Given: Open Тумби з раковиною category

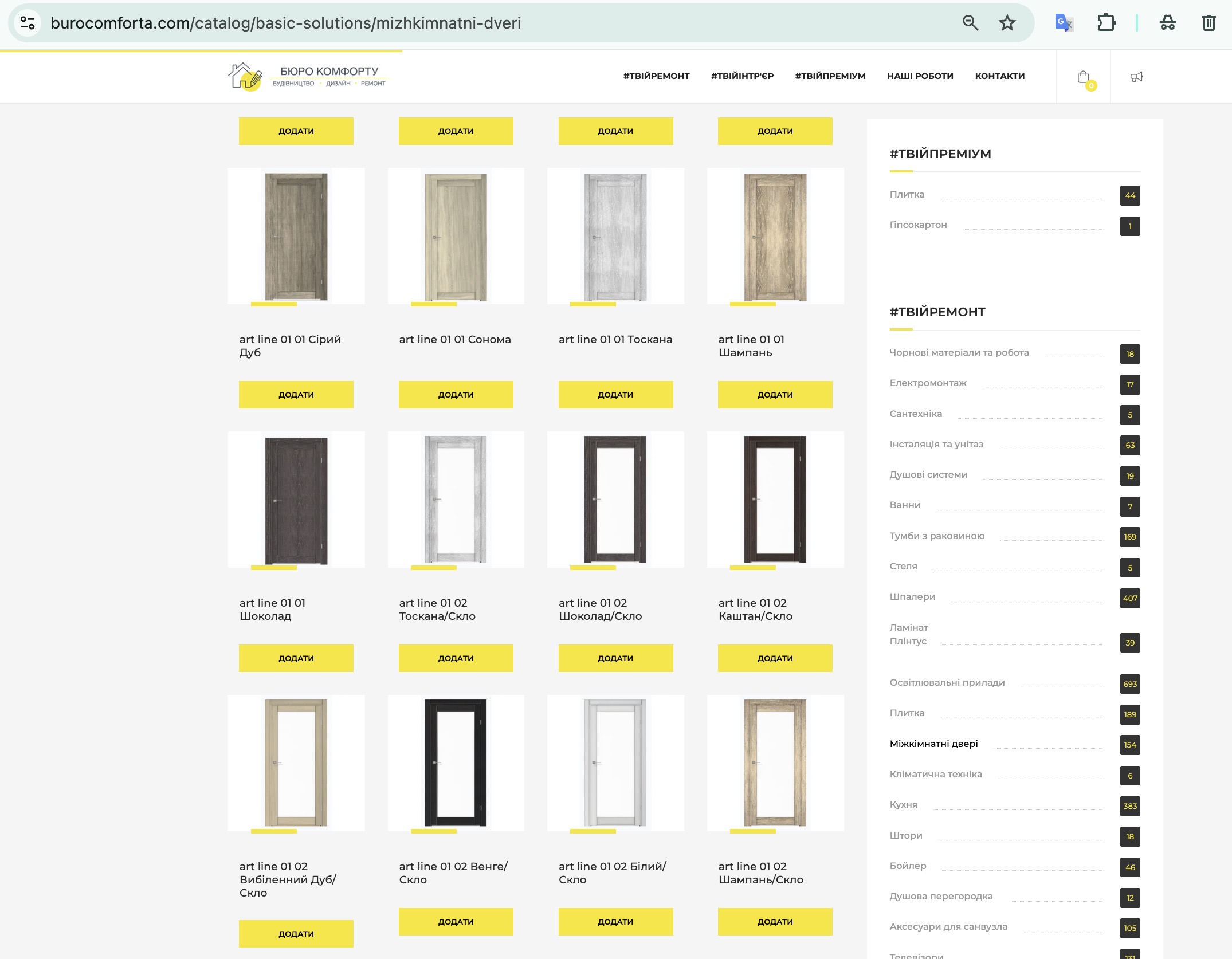Looking at the screenshot, I should pos(936,536).
